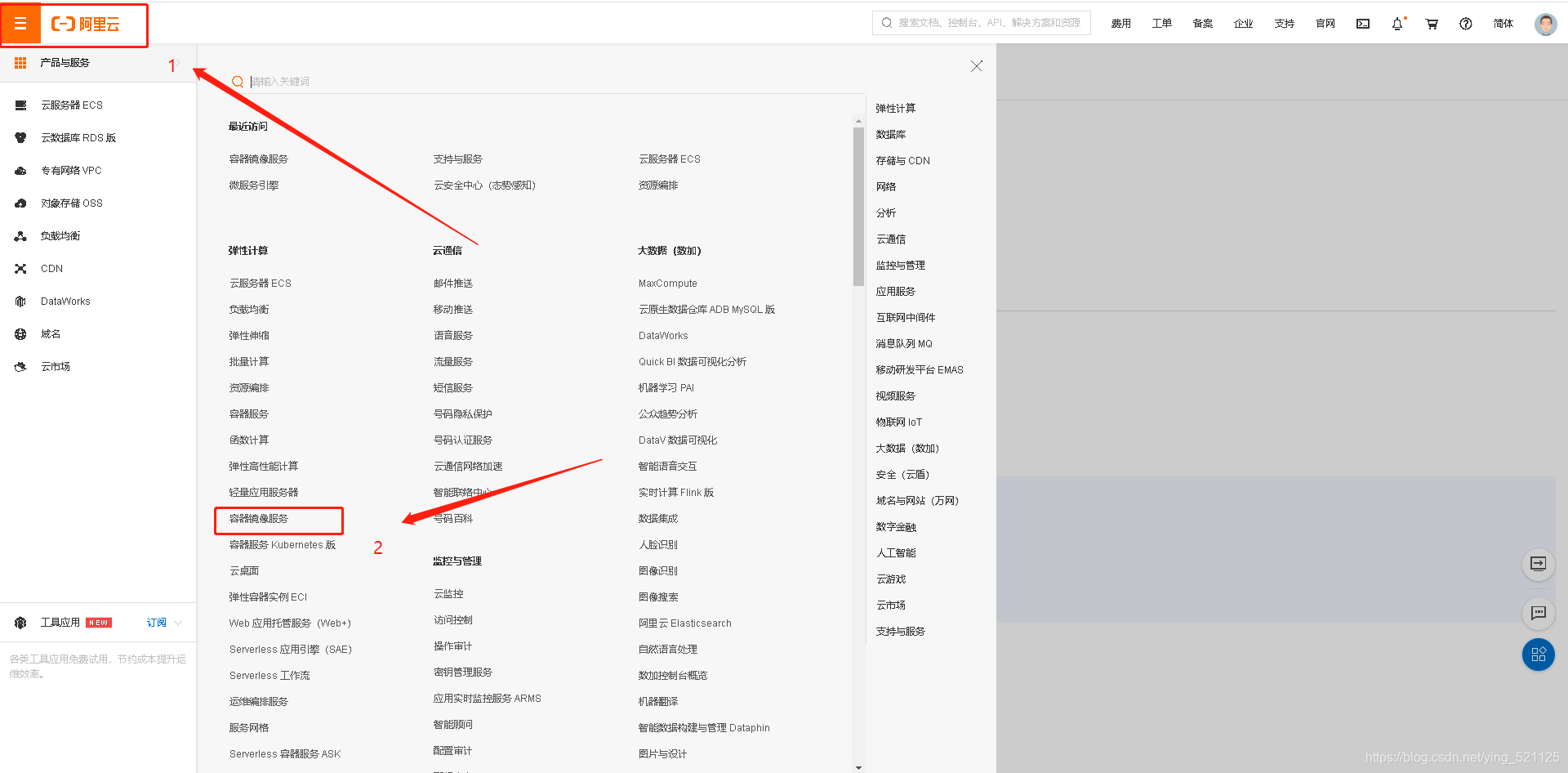Focus the top global search field
This screenshot has width=1568, height=773.
point(982,23)
